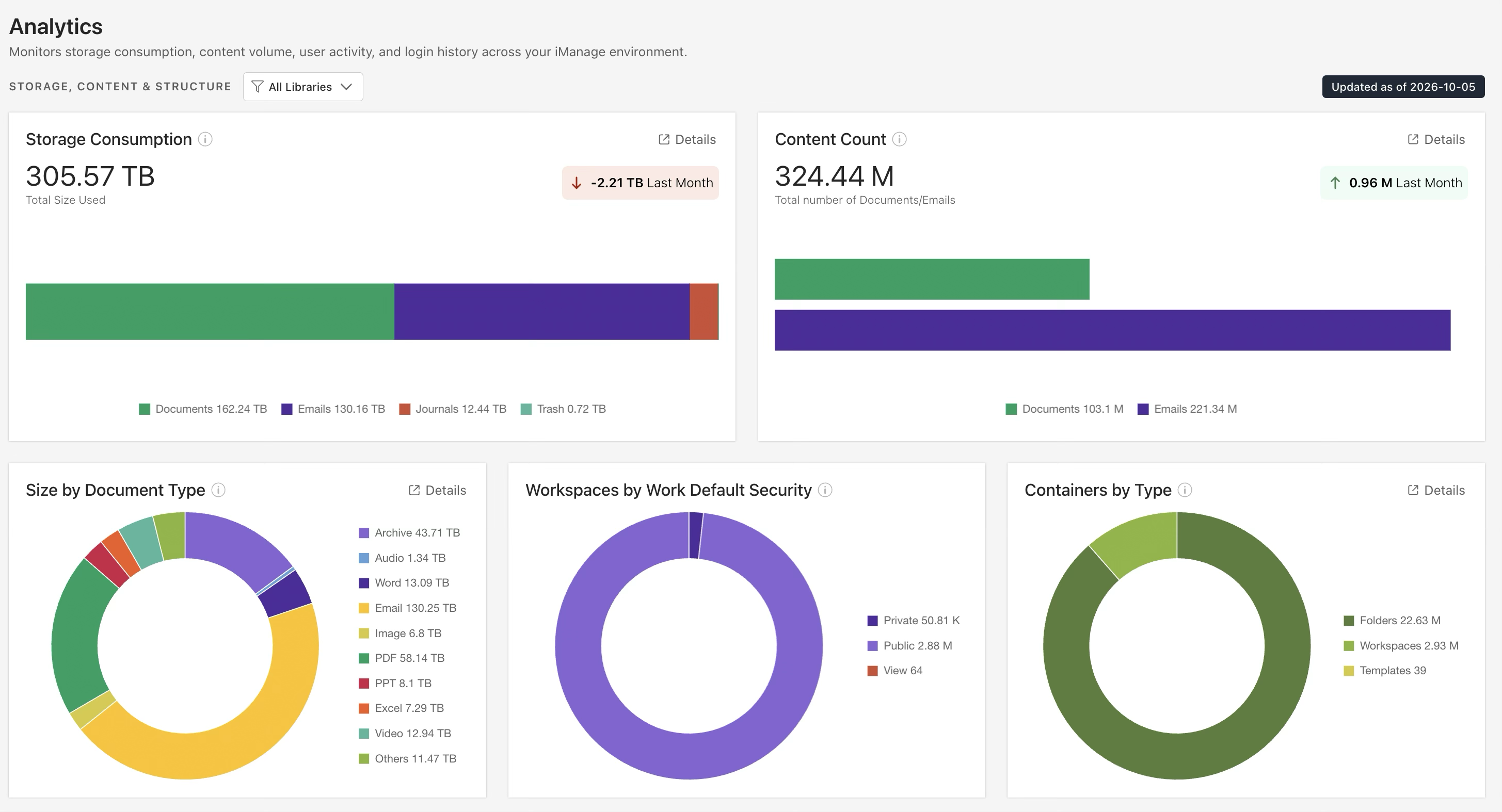The height and width of the screenshot is (812, 1502).
Task: Toggle the Private 50.81 K legend entry
Action: (913, 621)
